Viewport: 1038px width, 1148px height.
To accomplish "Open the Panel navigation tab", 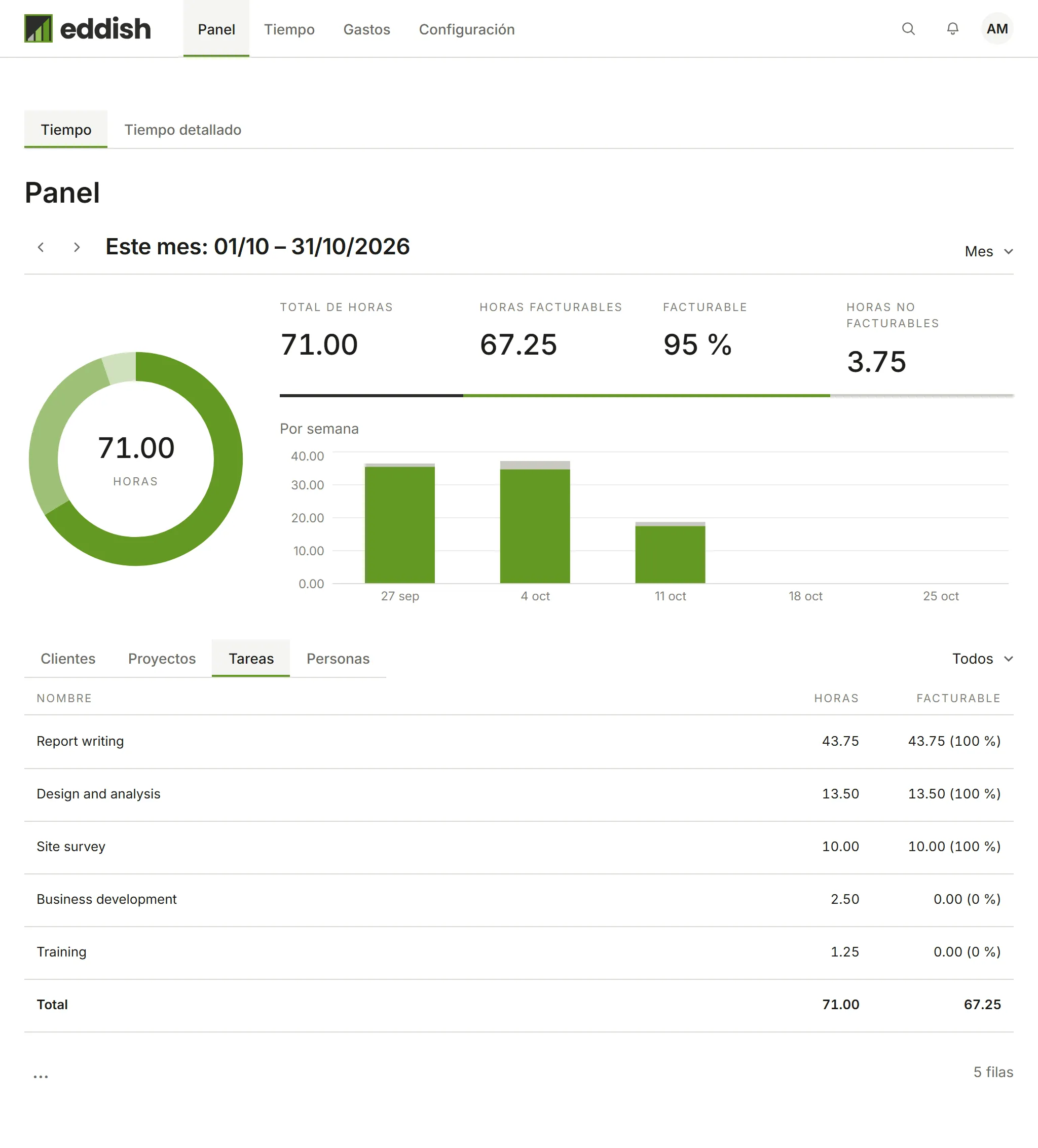I will pyautogui.click(x=216, y=29).
